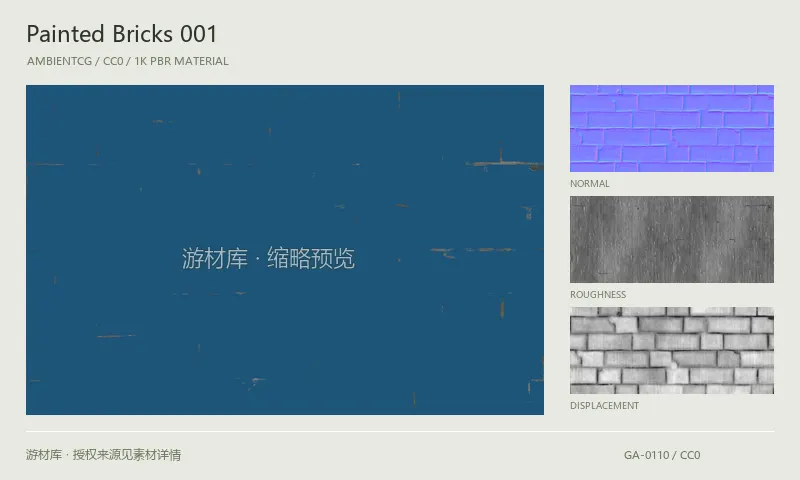Click the 'AMBIENTCG / CC0 / 1K PBR MATERIAL' subtitle

[128, 61]
